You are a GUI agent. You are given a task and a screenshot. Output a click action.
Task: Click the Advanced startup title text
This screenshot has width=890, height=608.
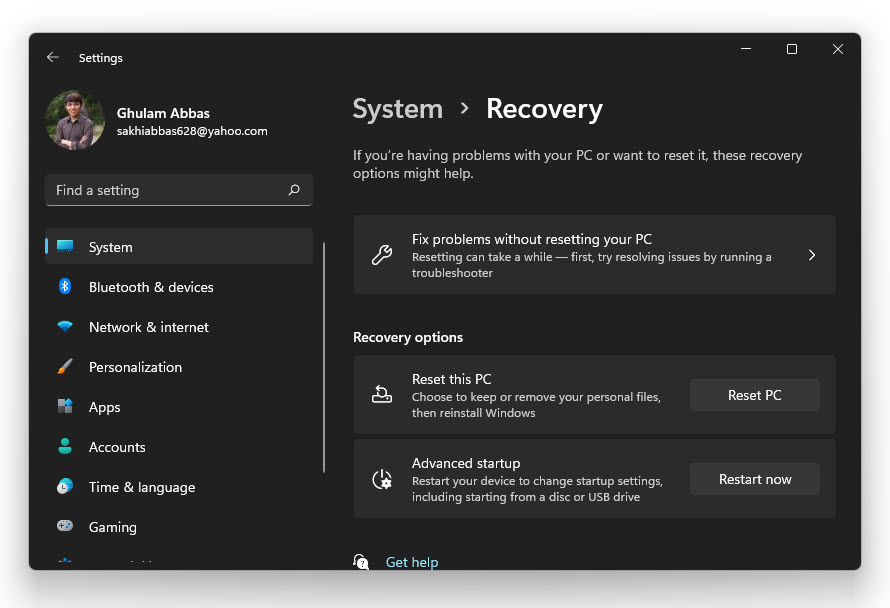tap(466, 463)
